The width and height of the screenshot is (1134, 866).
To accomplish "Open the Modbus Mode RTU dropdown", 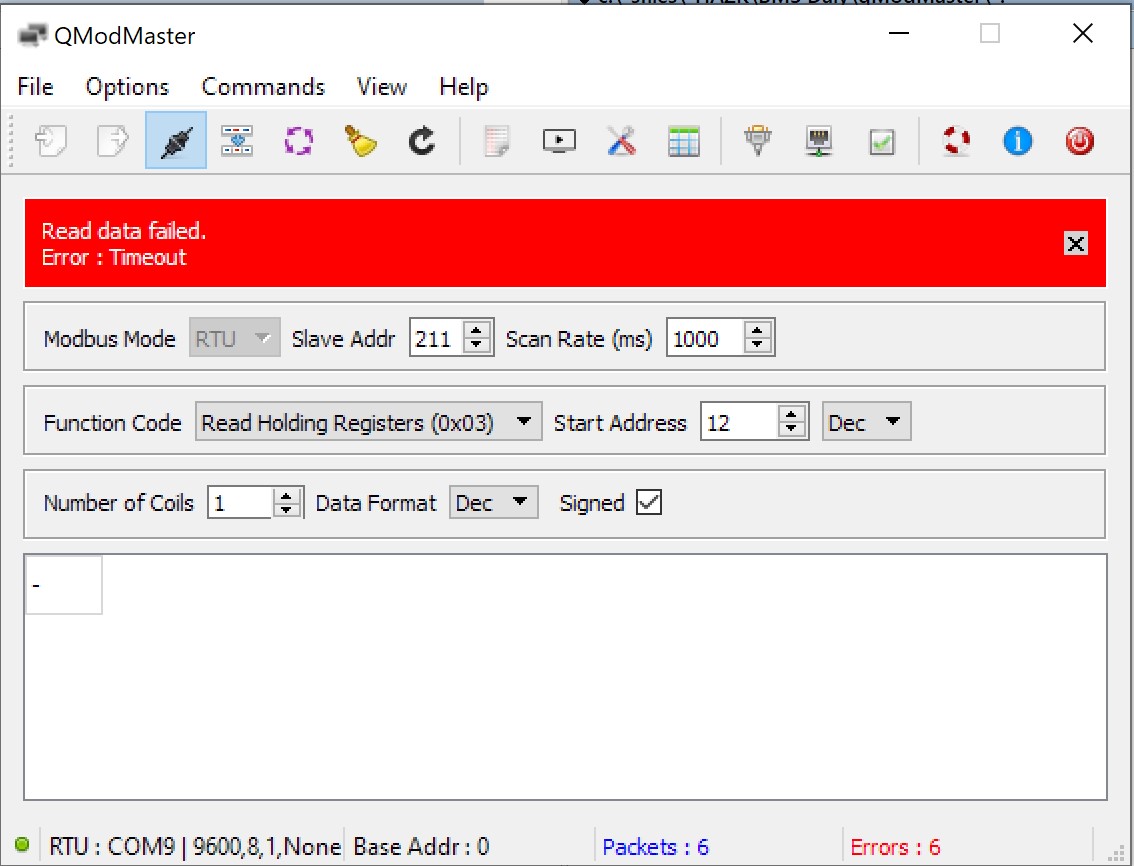I will tap(234, 338).
